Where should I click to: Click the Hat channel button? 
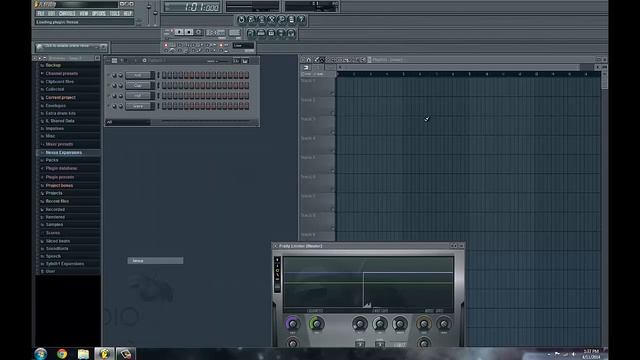click(138, 96)
